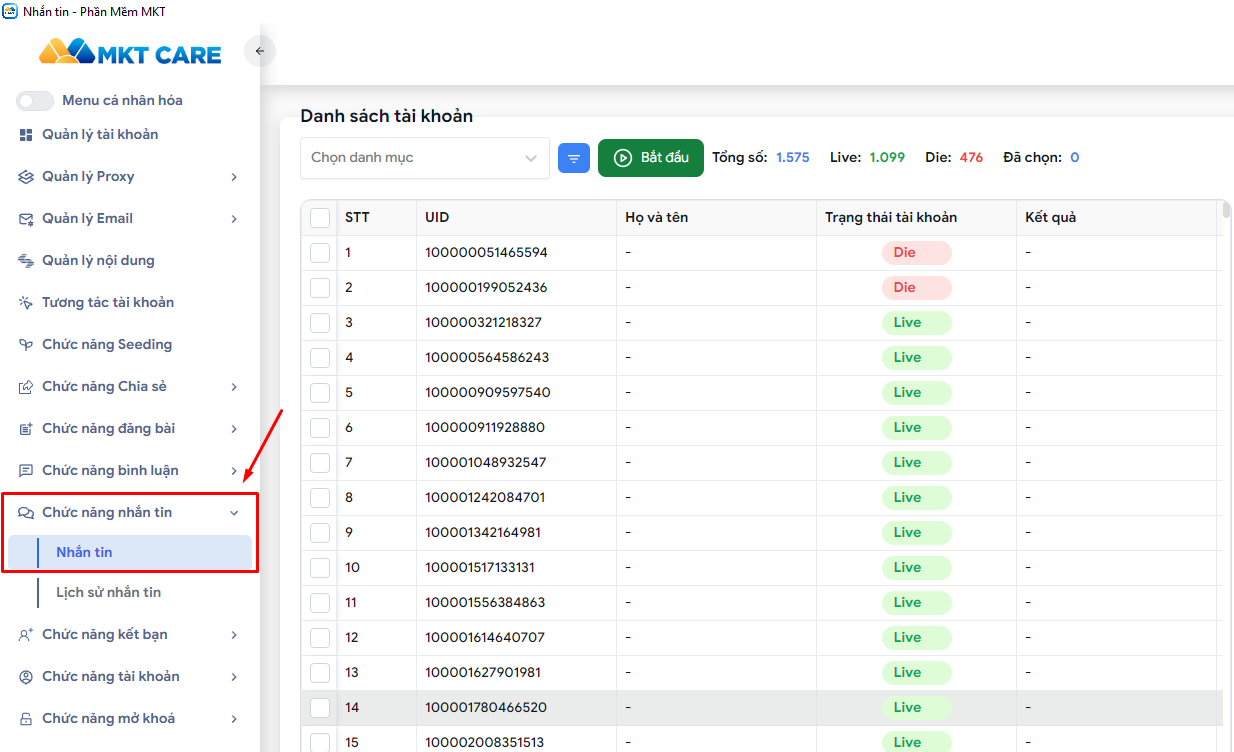Click the Quản lý nội dung icon
Screen dimensions: 1234x752
pos(26,261)
